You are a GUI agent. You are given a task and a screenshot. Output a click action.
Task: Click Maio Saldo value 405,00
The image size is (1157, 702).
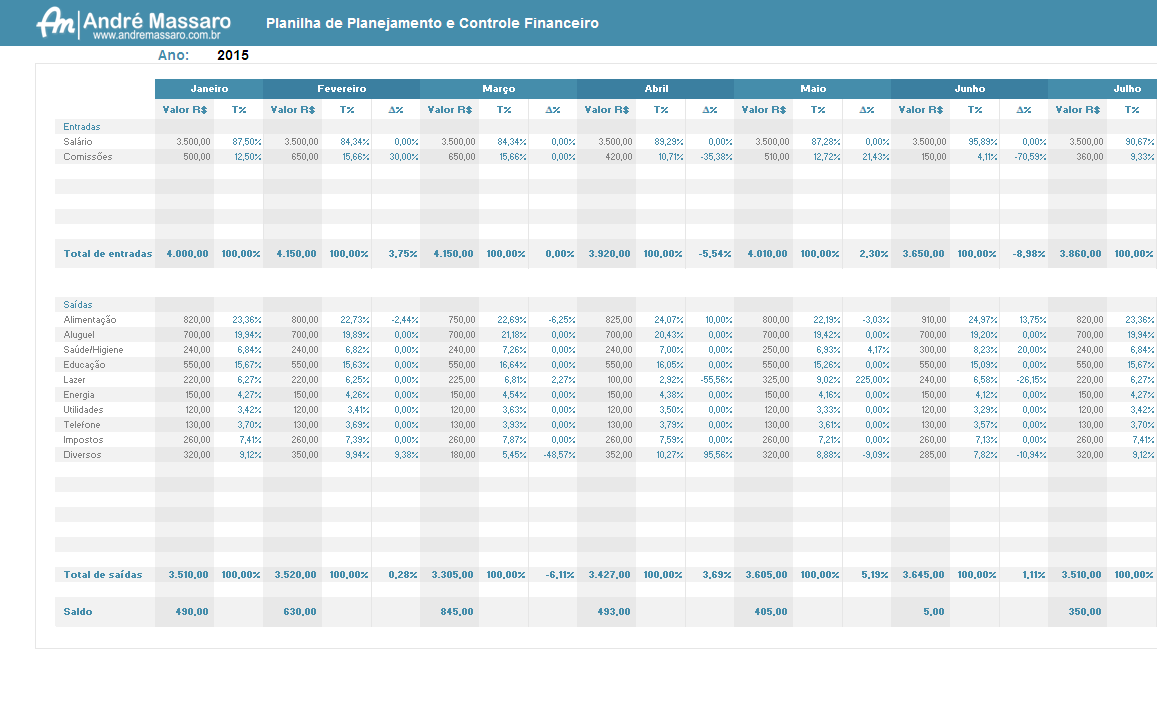pyautogui.click(x=771, y=611)
